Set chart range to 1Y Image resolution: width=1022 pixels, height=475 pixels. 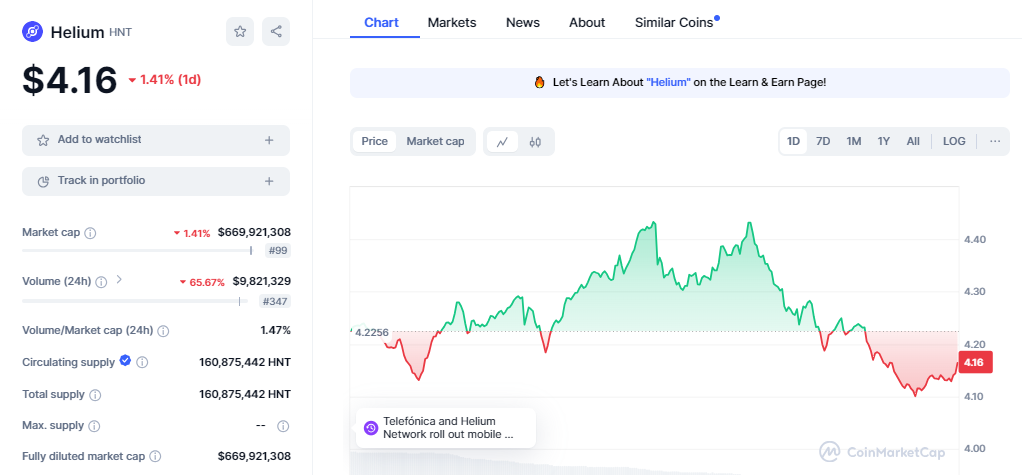coord(884,141)
